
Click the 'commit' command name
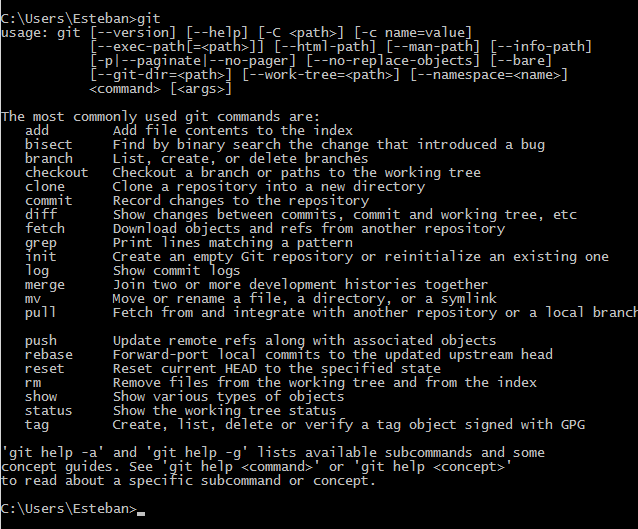pos(48,201)
